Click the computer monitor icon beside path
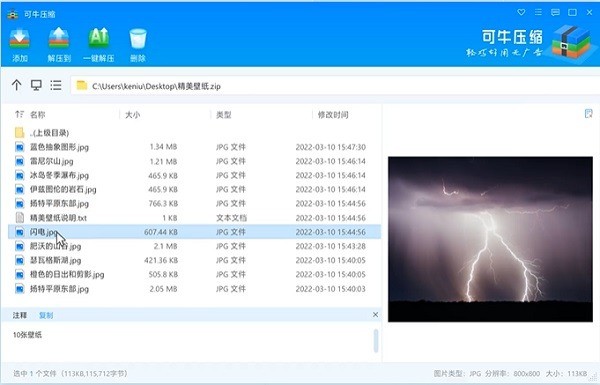This screenshot has height=385, width=600. pyautogui.click(x=36, y=85)
